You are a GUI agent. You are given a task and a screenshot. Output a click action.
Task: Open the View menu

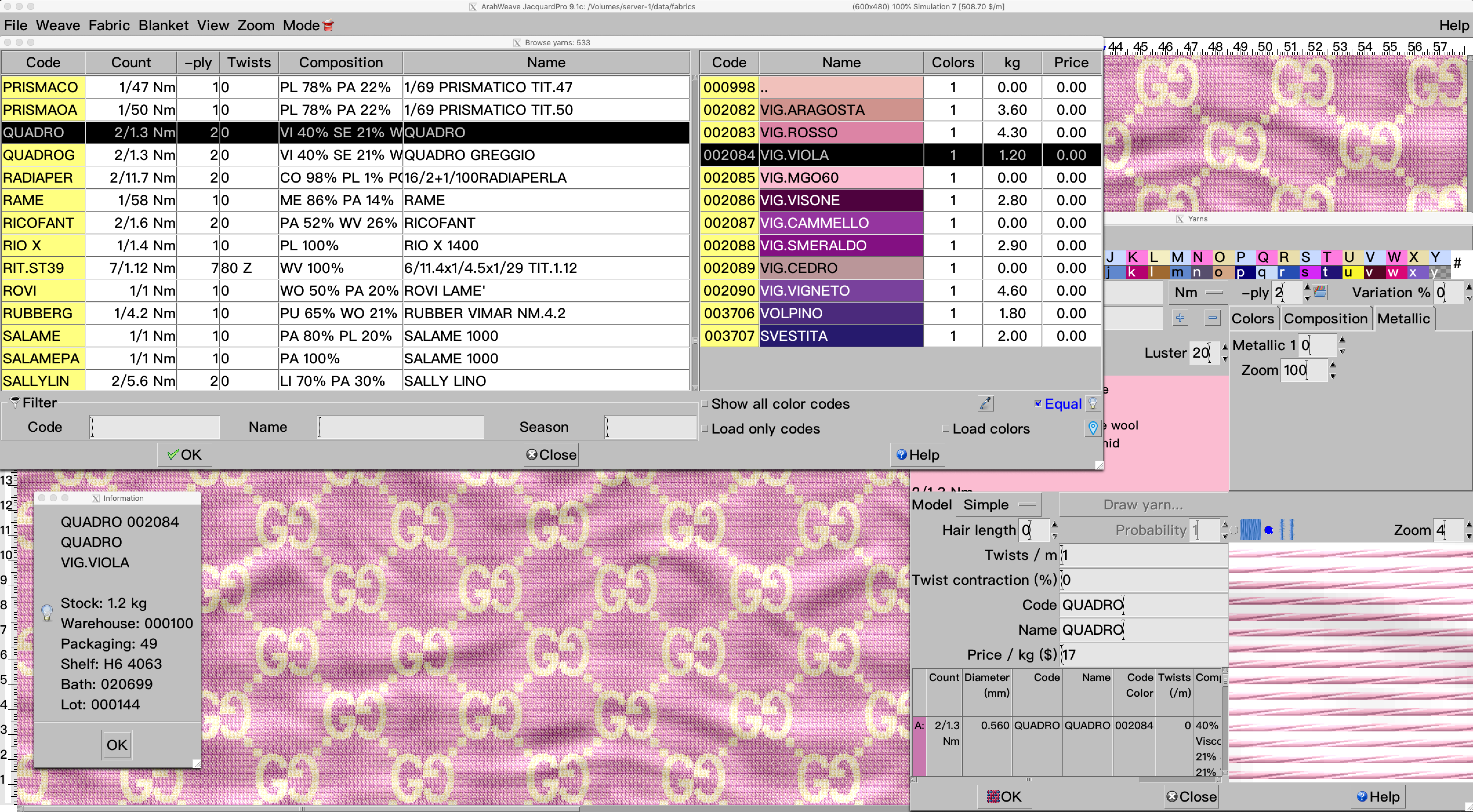213,25
